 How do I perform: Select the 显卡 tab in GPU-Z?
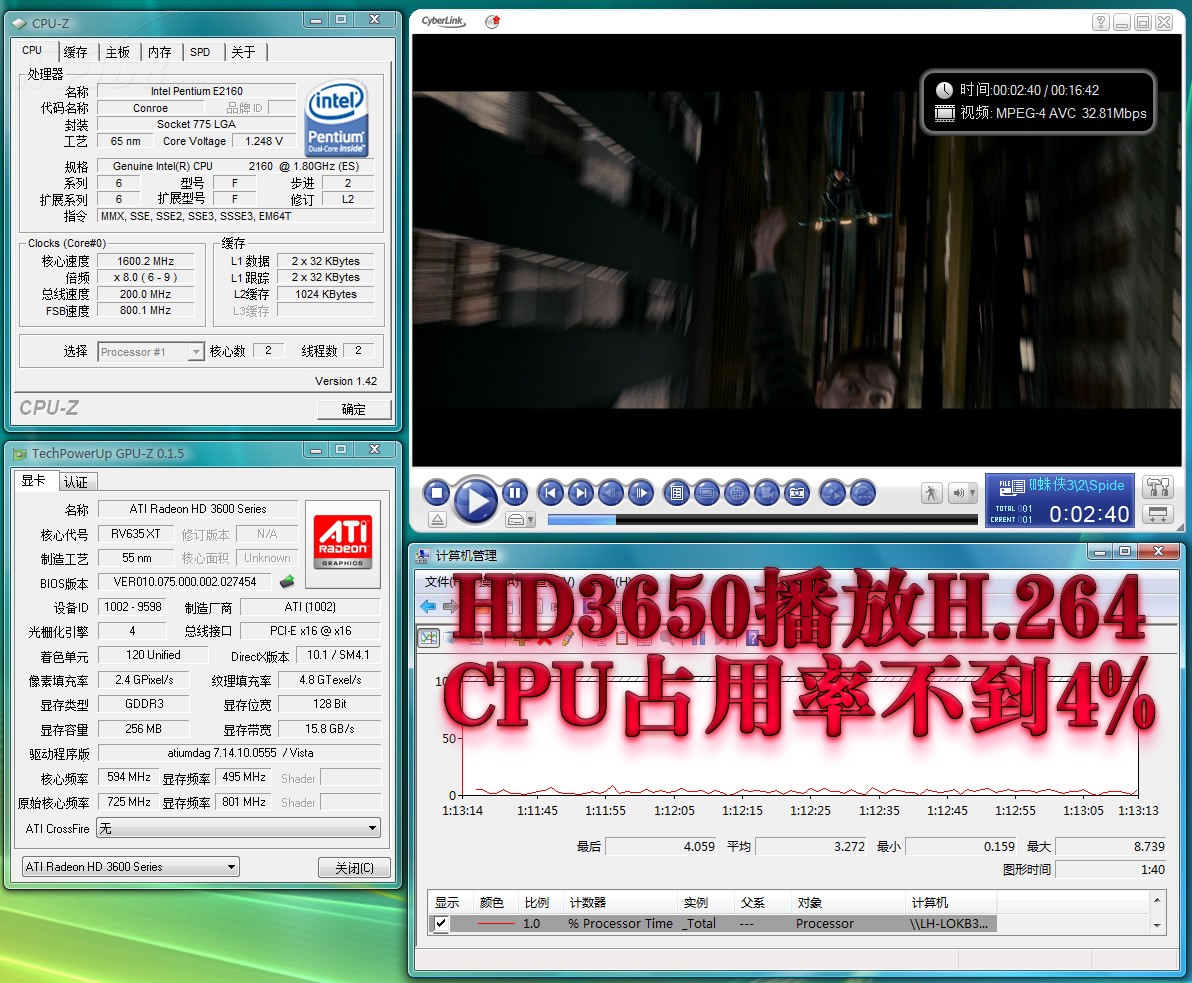(x=34, y=480)
